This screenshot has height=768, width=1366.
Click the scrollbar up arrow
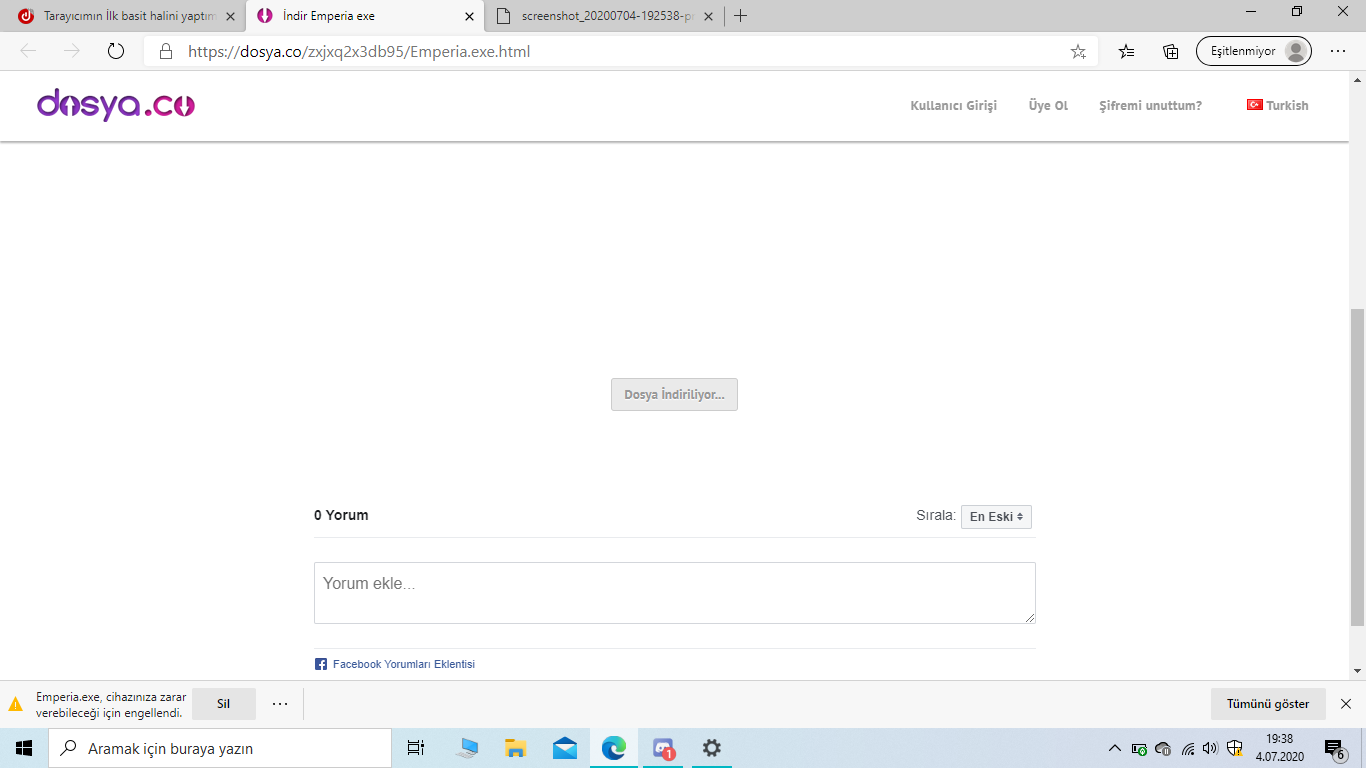coord(1357,79)
